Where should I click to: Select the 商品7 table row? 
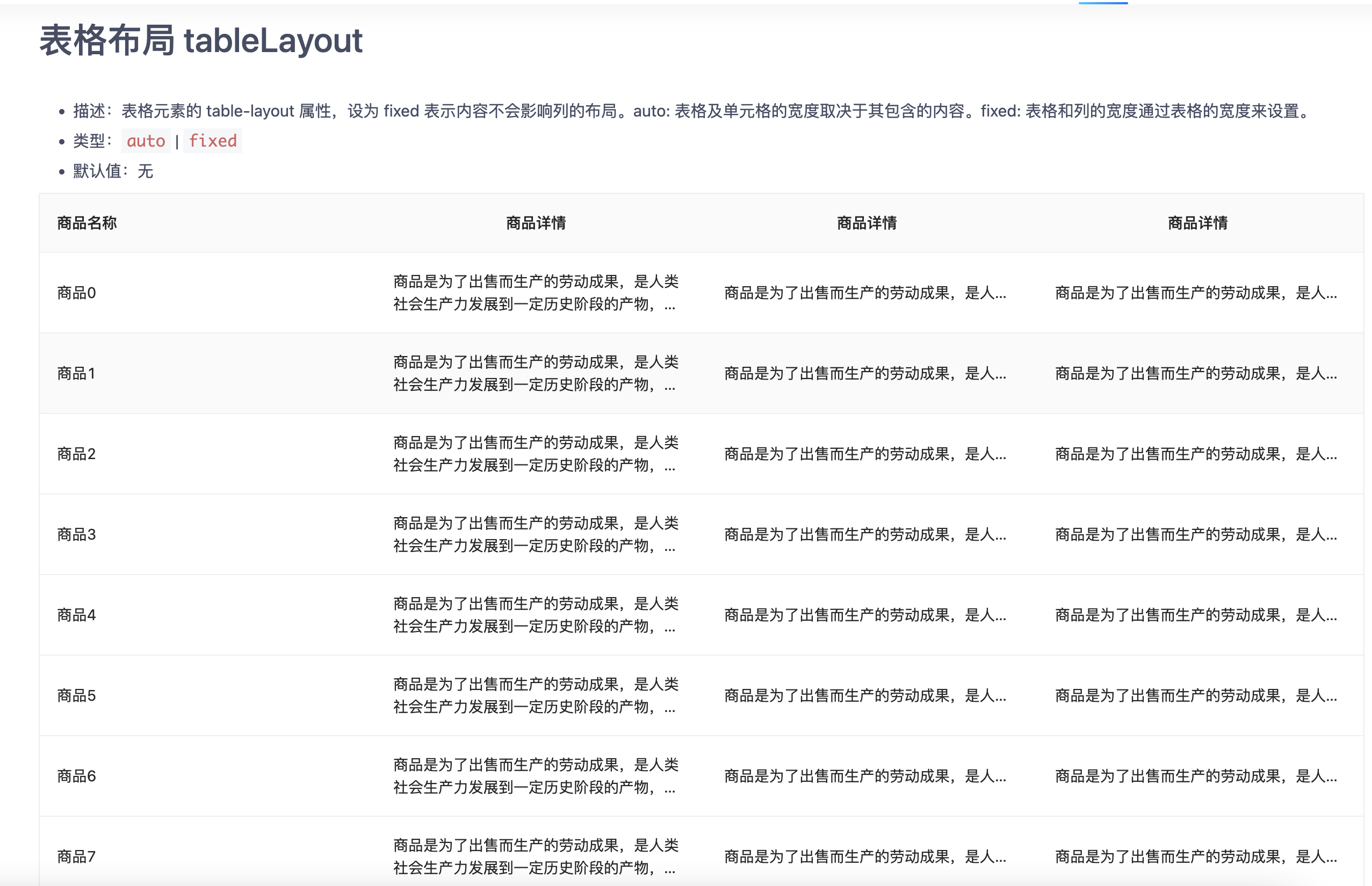coord(75,856)
